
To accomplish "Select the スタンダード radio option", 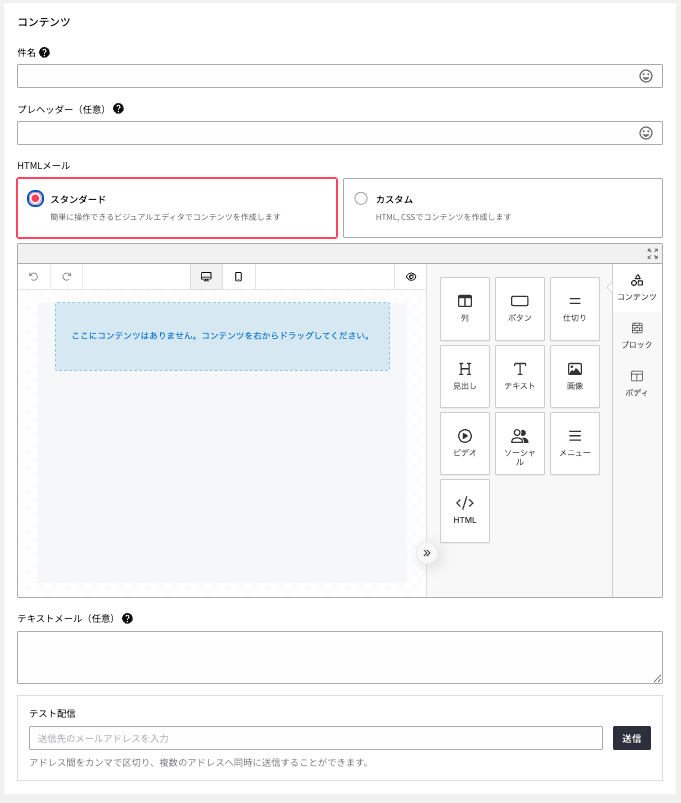I will pos(36,199).
